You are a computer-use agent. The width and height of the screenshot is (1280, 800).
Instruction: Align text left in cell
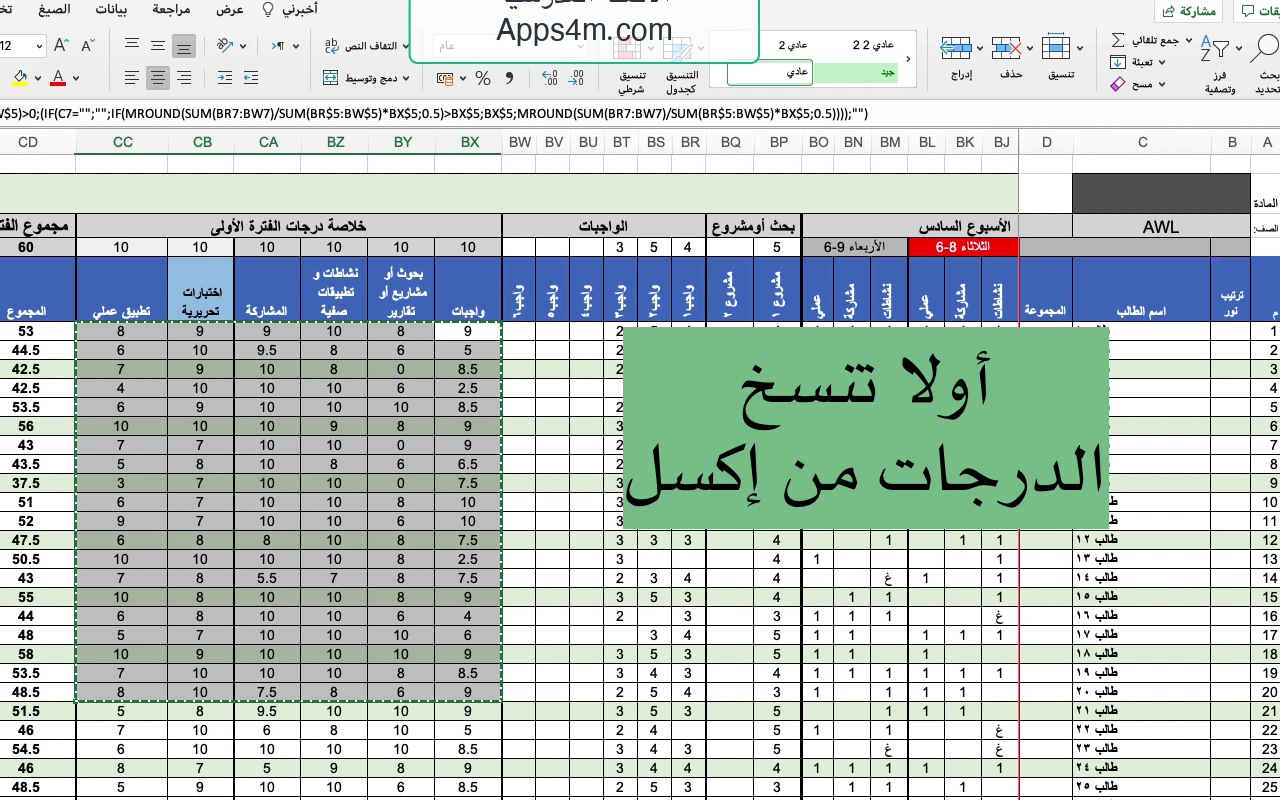point(132,77)
